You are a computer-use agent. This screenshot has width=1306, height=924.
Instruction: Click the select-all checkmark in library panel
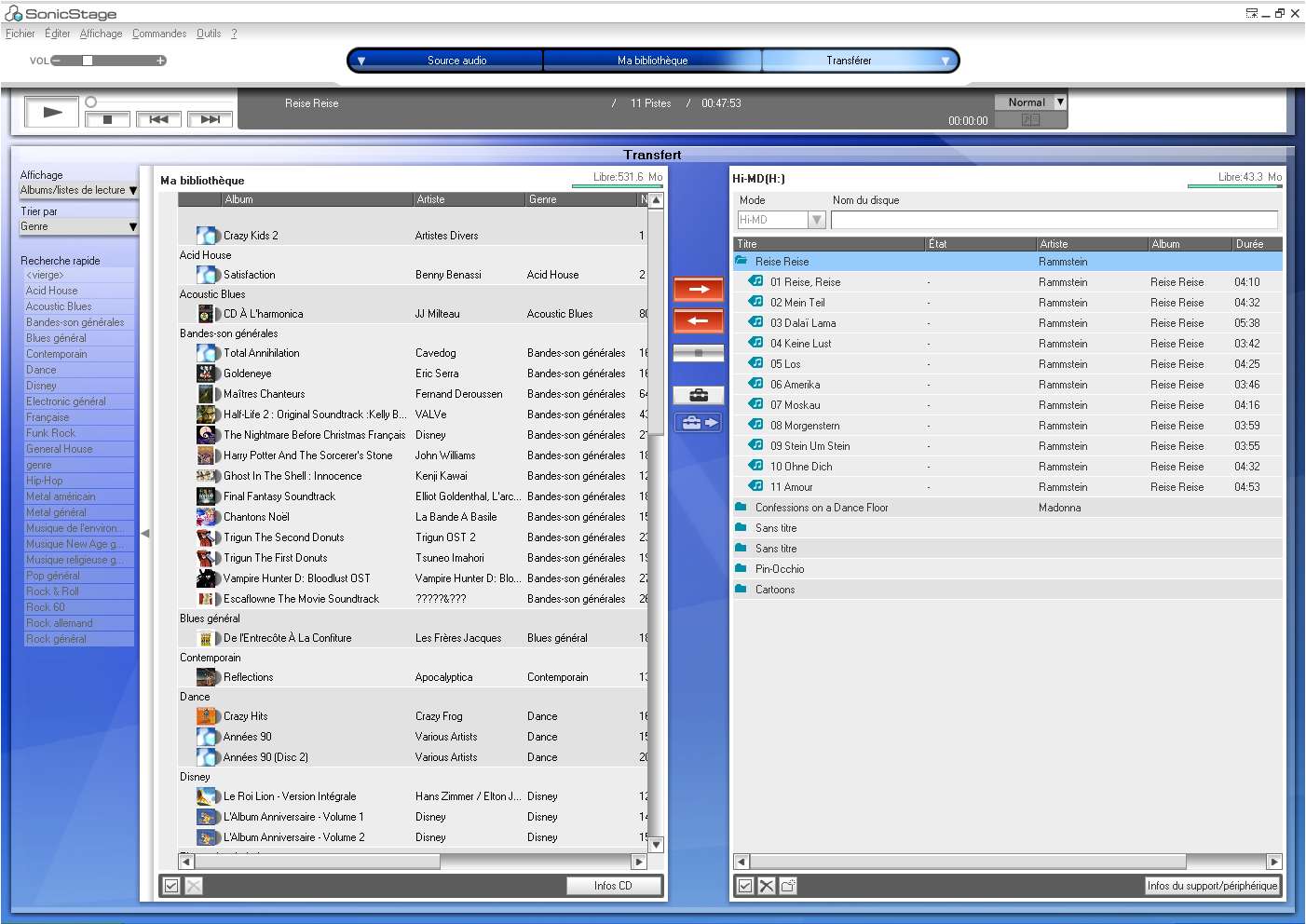pos(171,886)
